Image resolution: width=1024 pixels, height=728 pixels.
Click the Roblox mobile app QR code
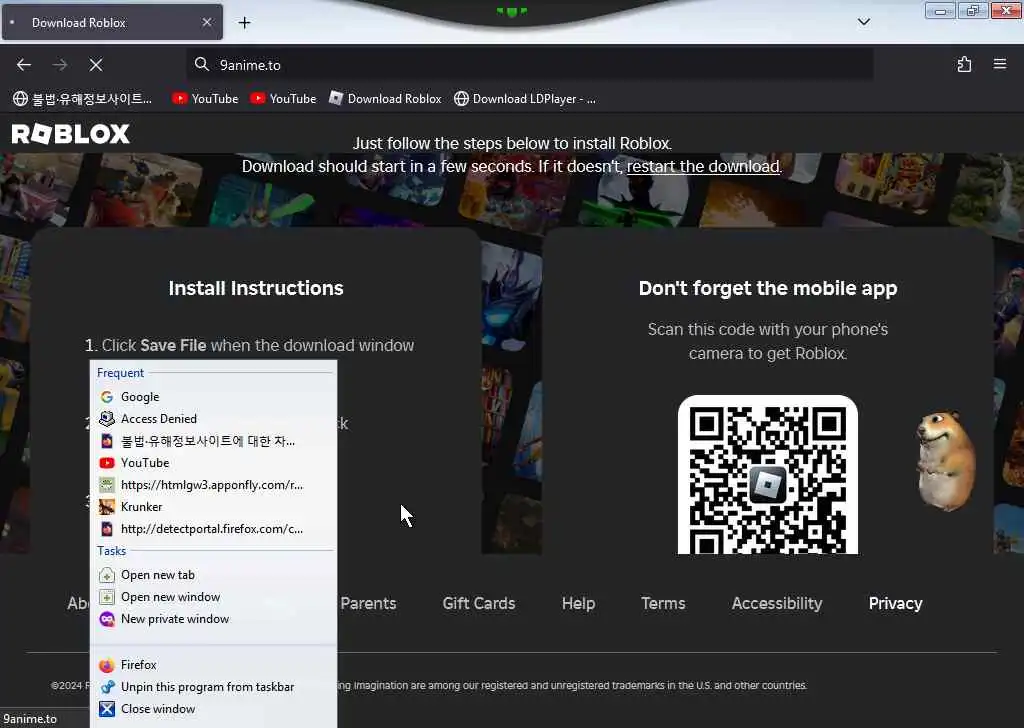click(x=768, y=475)
